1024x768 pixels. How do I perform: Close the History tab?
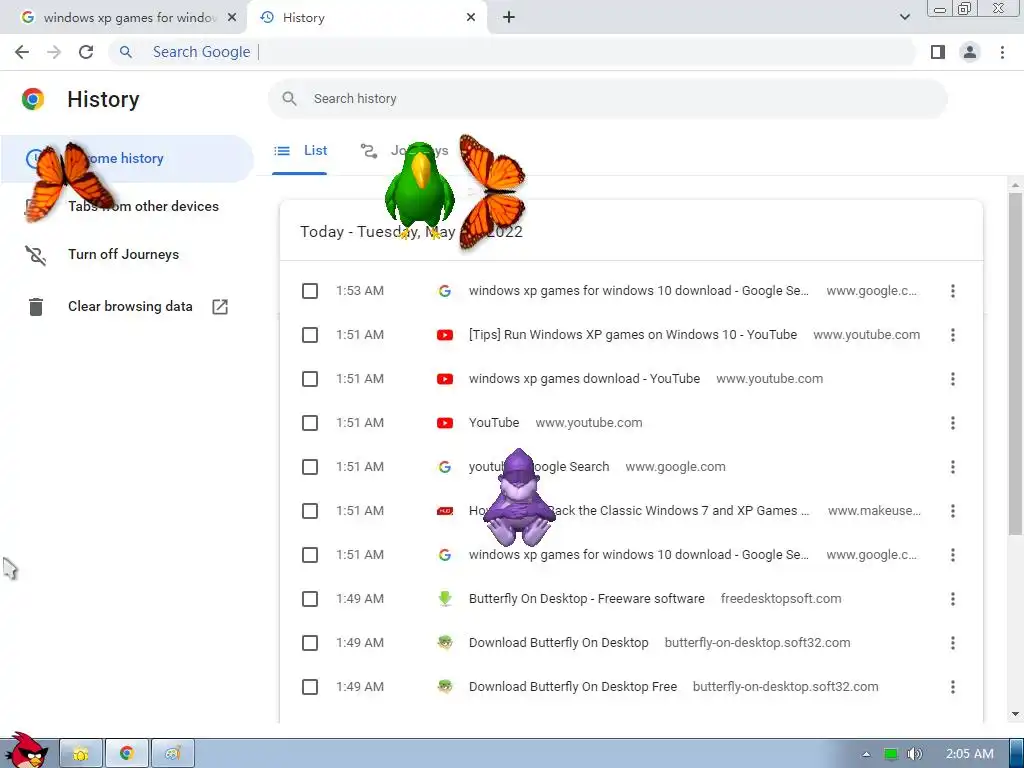[x=471, y=18]
